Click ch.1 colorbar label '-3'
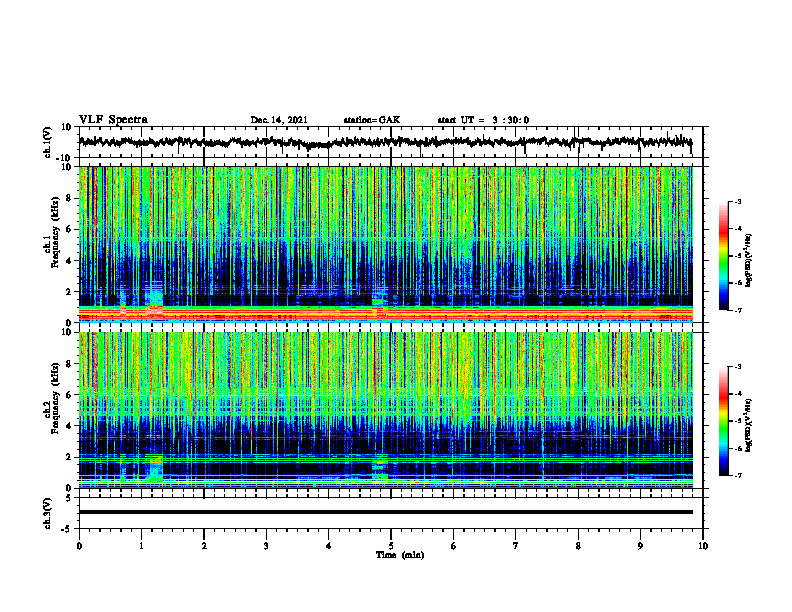Screen dimensions: 792x612 tap(738, 202)
